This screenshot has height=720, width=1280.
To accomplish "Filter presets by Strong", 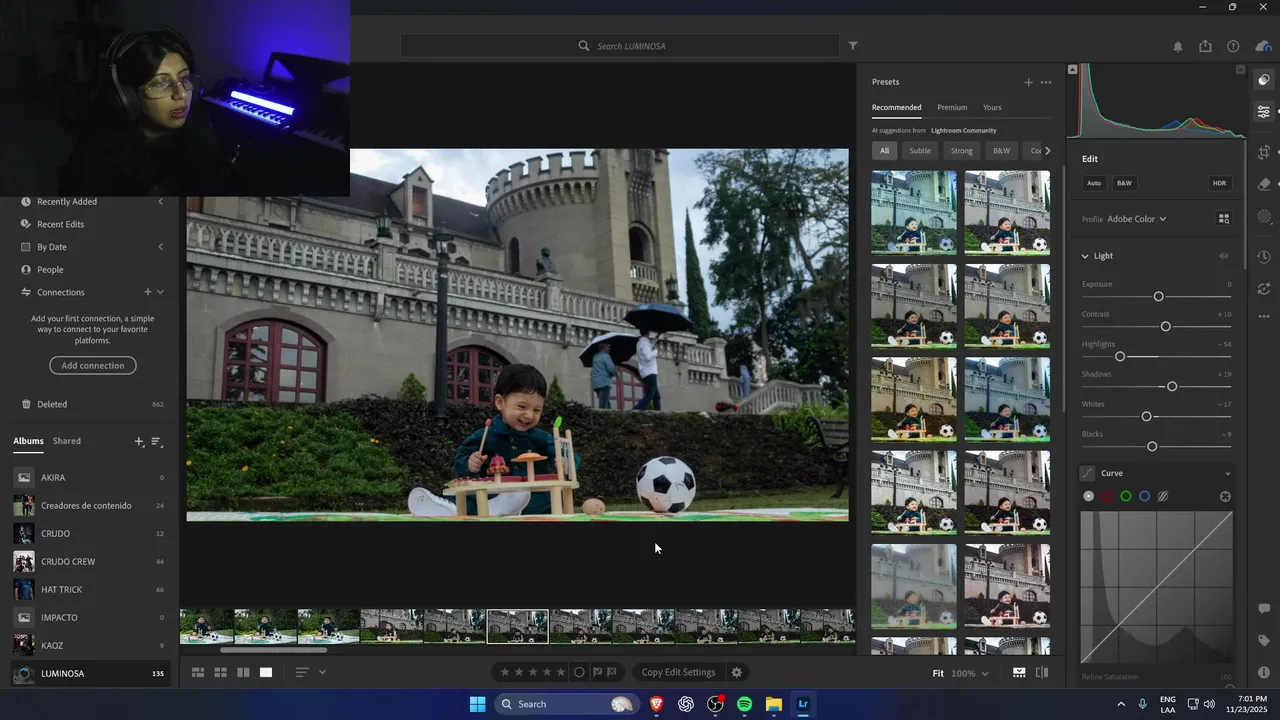I will [961, 151].
